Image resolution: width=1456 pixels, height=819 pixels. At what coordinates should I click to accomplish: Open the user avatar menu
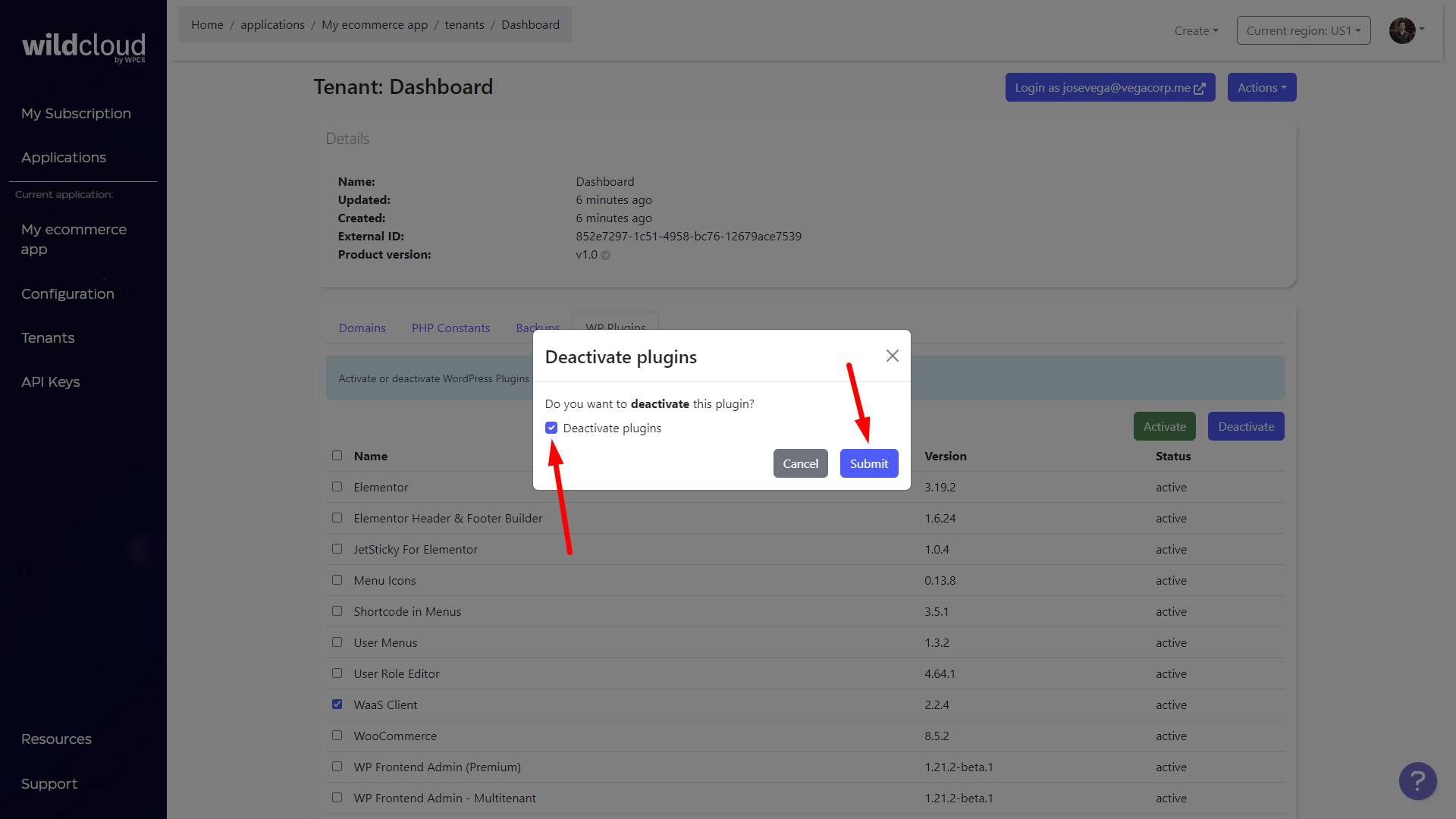coord(1407,30)
